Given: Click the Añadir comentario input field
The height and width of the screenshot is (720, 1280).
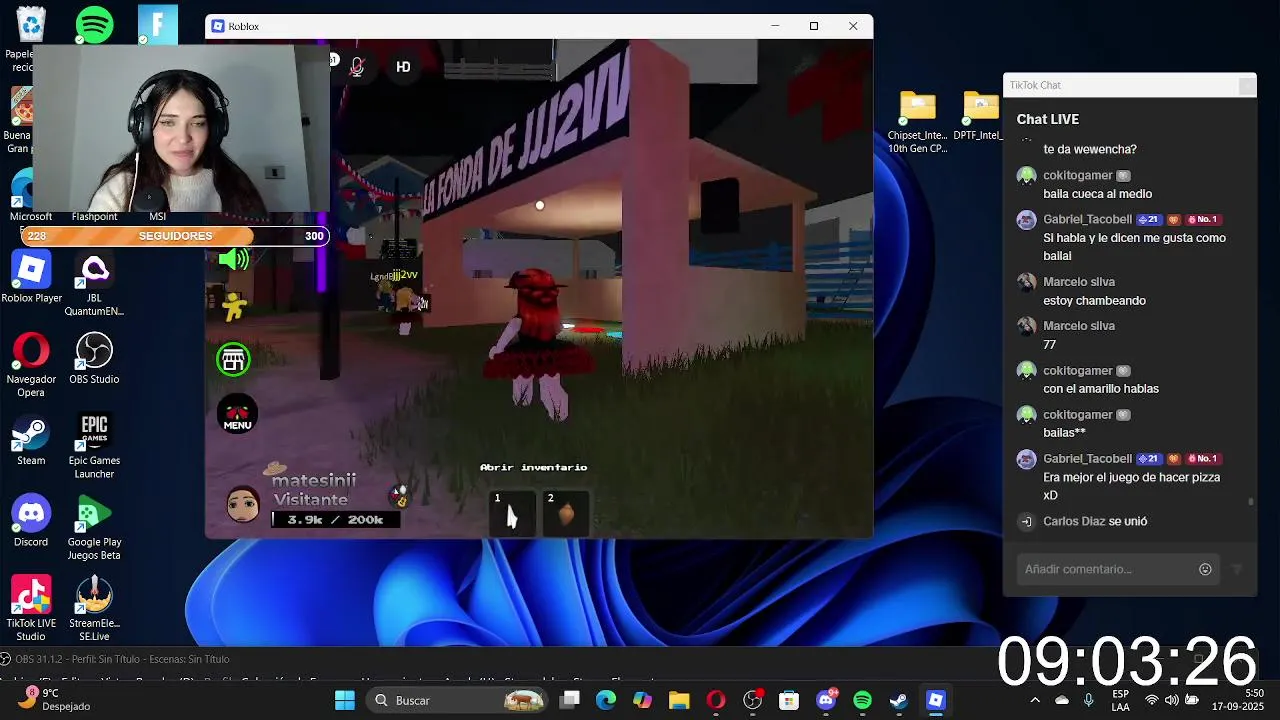Looking at the screenshot, I should pyautogui.click(x=1105, y=569).
